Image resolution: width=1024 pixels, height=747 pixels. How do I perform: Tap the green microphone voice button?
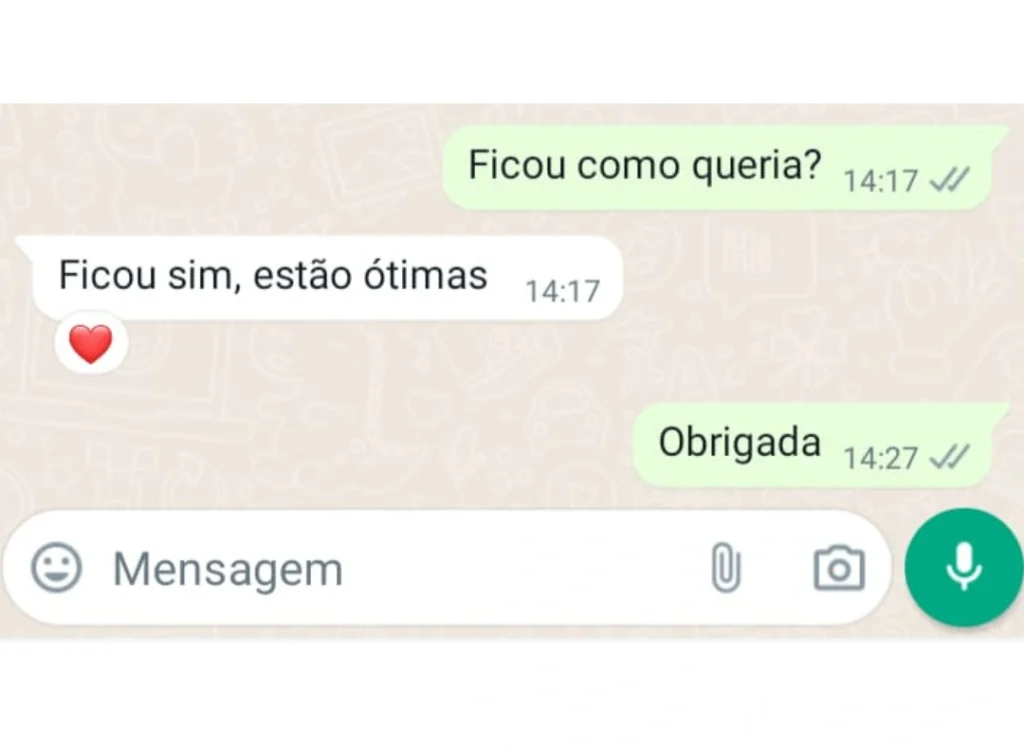pyautogui.click(x=964, y=567)
